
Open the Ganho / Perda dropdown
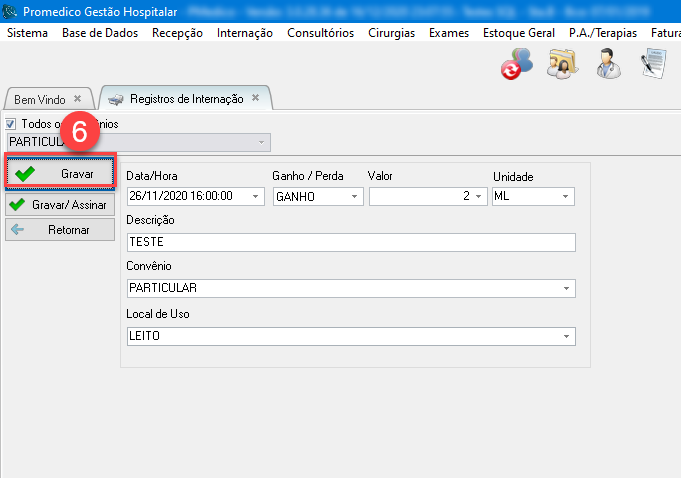point(354,197)
